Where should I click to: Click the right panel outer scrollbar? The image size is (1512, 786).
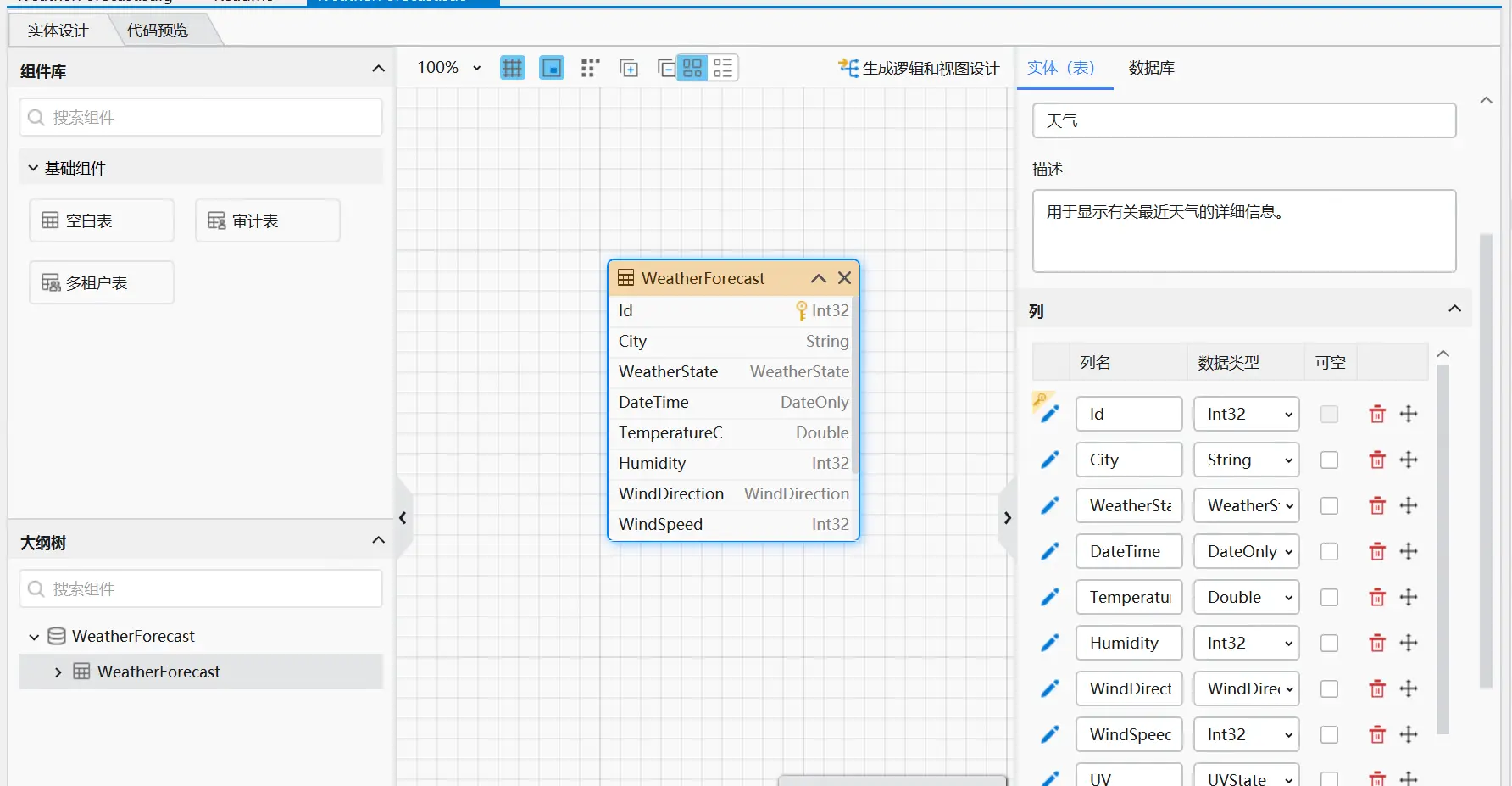(1486, 460)
